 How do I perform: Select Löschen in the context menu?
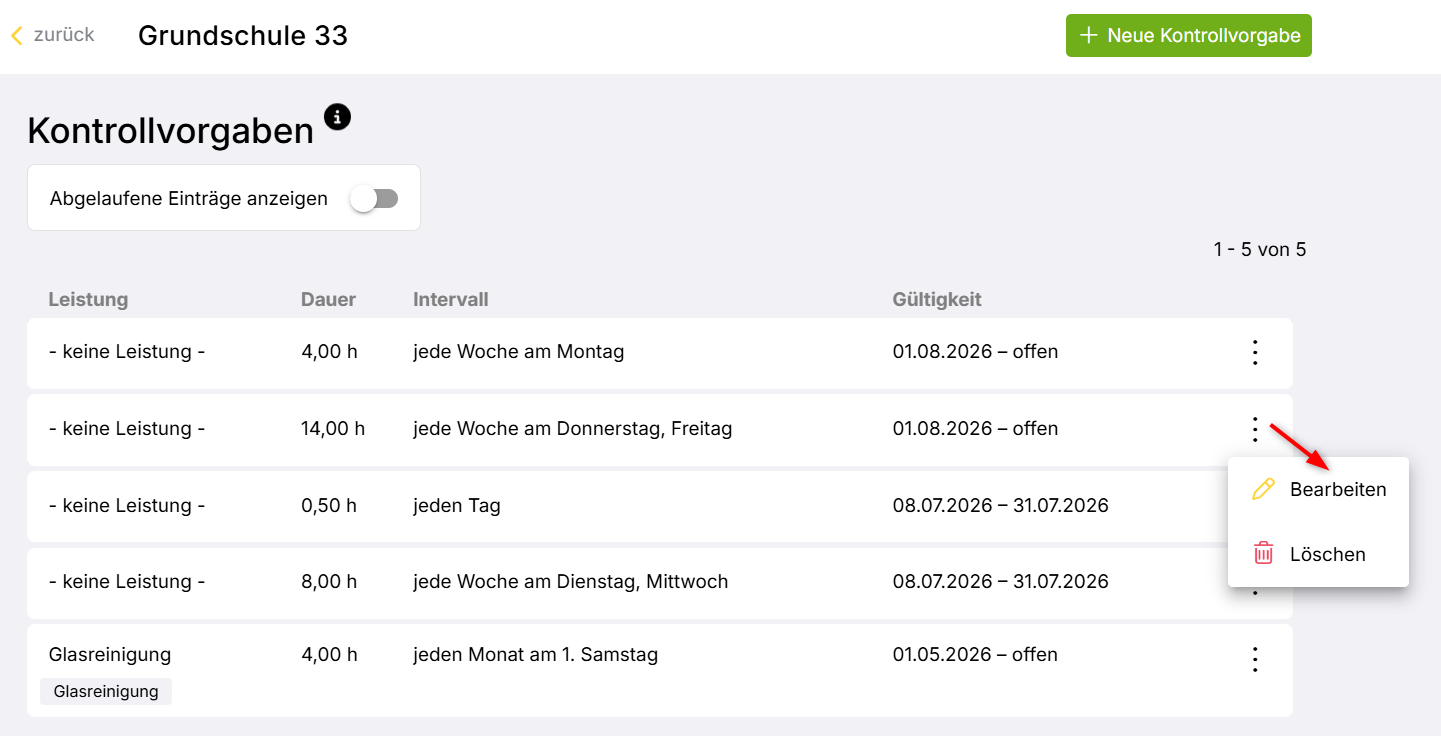tap(1318, 554)
